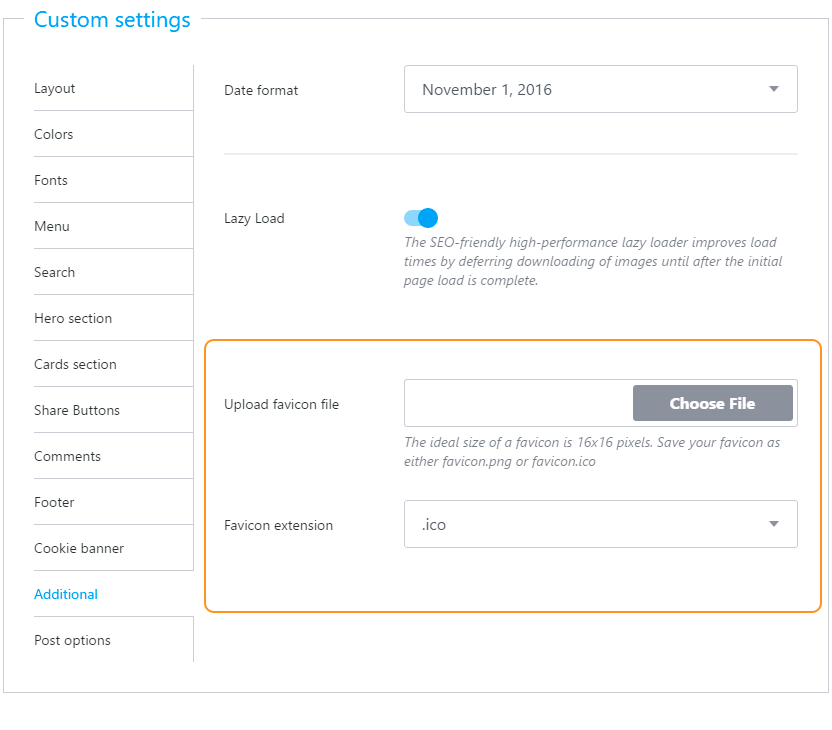Viewport: 832px width, 730px height.
Task: Open the Layout settings tab
Action: pyautogui.click(x=55, y=88)
